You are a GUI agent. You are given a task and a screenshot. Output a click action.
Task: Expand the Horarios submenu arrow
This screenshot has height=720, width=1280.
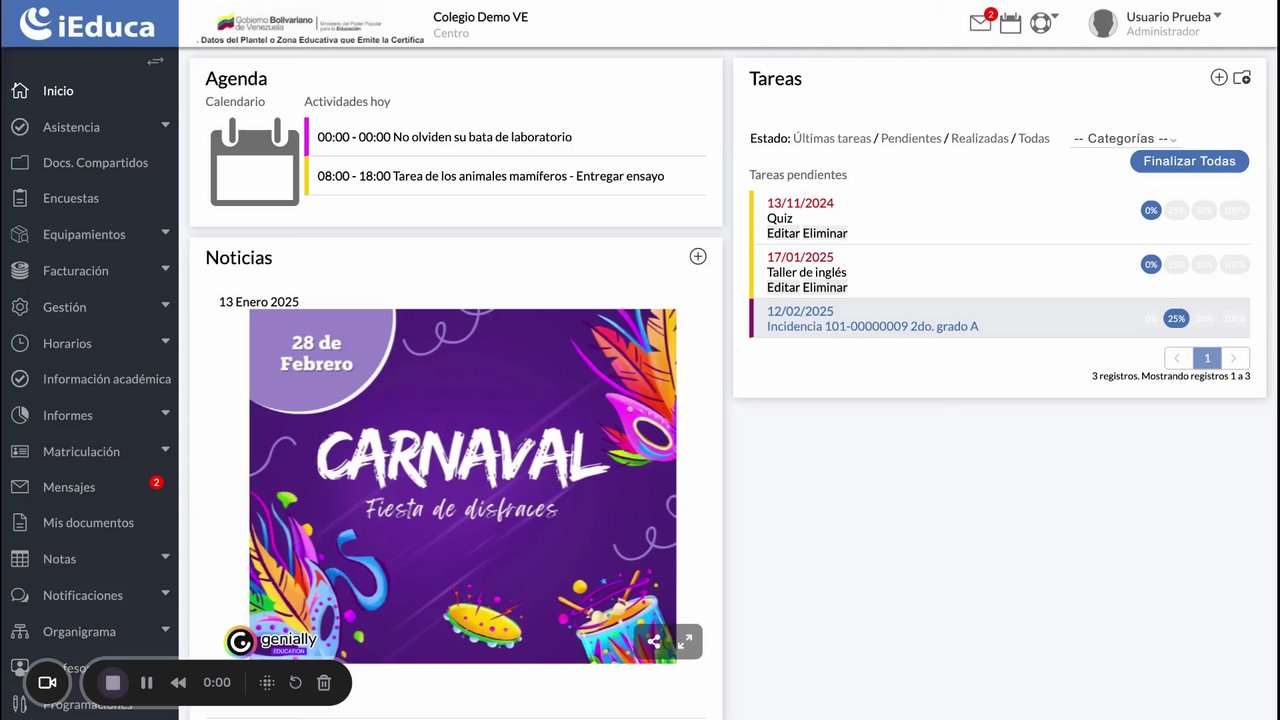coord(165,341)
